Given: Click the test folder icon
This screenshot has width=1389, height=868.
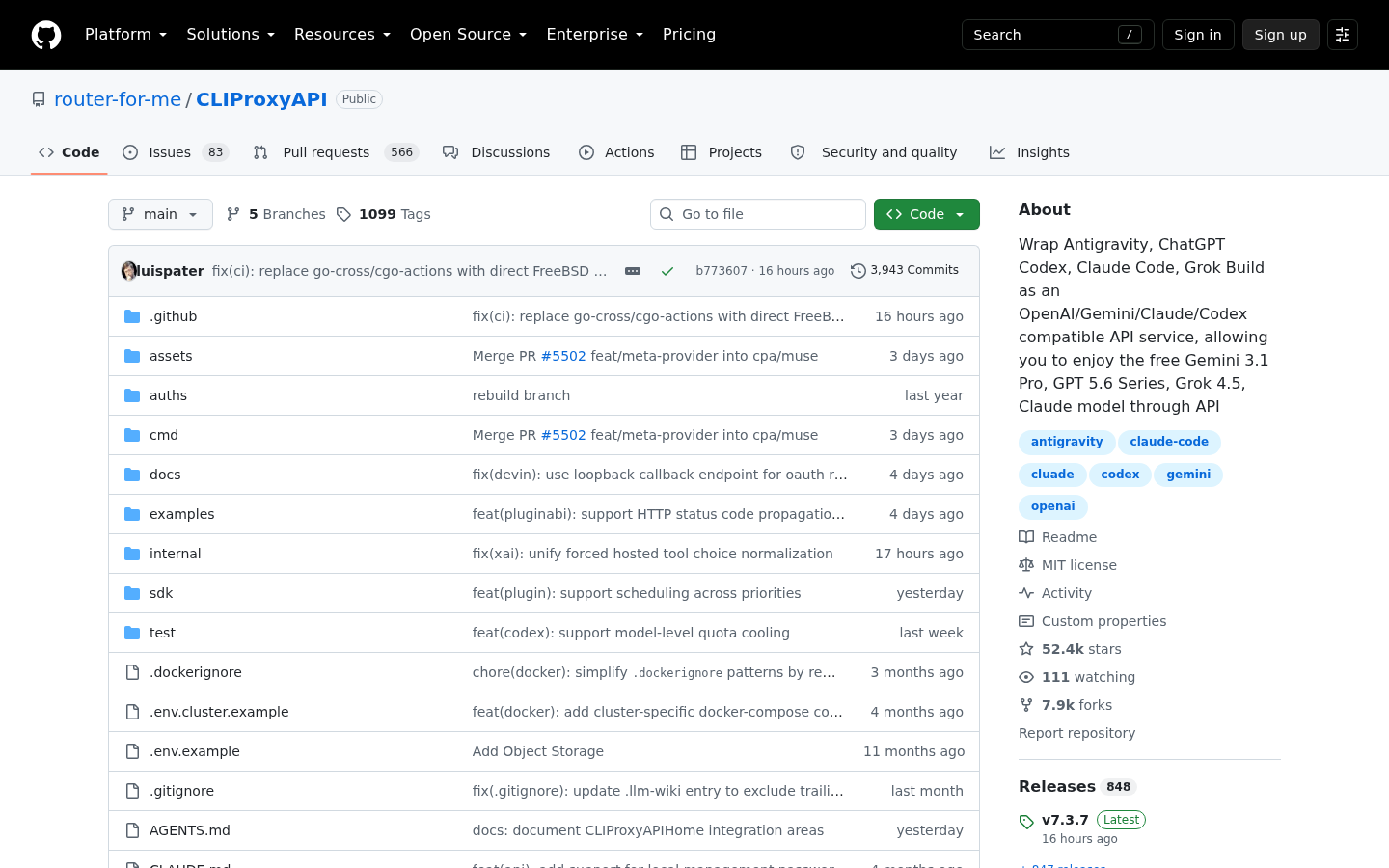Looking at the screenshot, I should tap(132, 633).
